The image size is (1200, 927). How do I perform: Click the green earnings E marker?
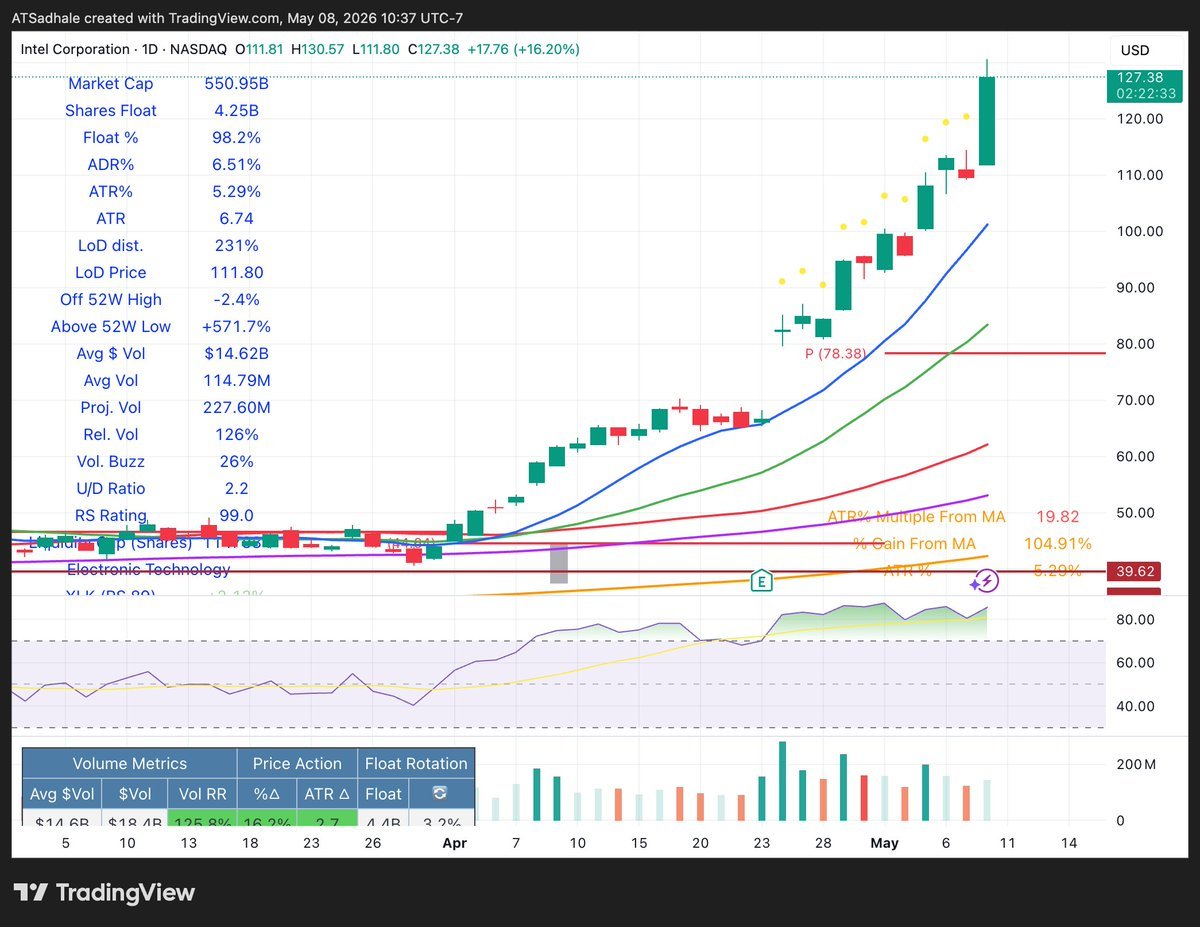[x=762, y=580]
